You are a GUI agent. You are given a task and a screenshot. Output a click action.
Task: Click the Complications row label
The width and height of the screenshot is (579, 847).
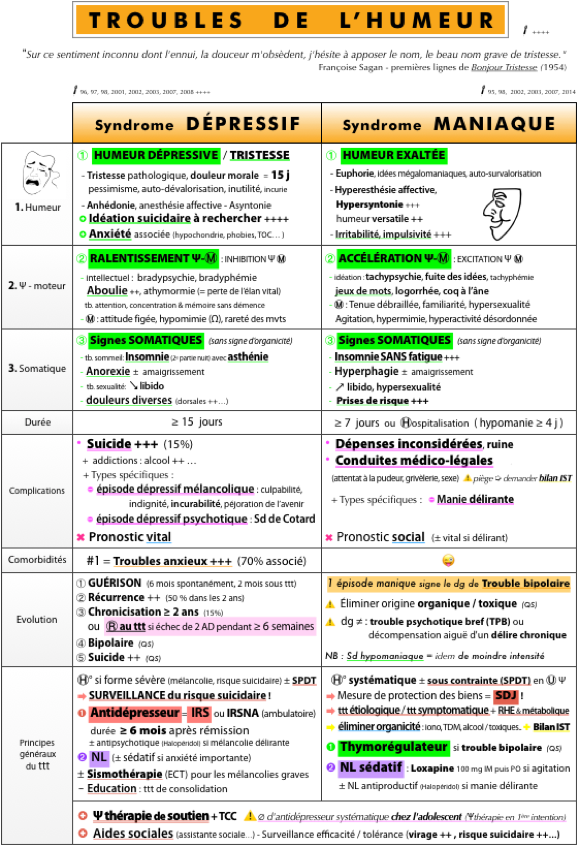(37, 490)
